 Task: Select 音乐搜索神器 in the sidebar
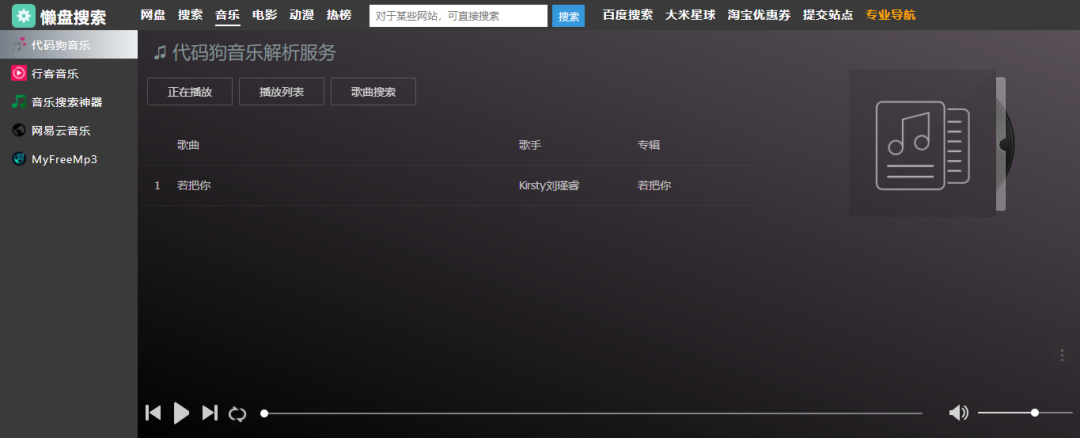(x=69, y=102)
